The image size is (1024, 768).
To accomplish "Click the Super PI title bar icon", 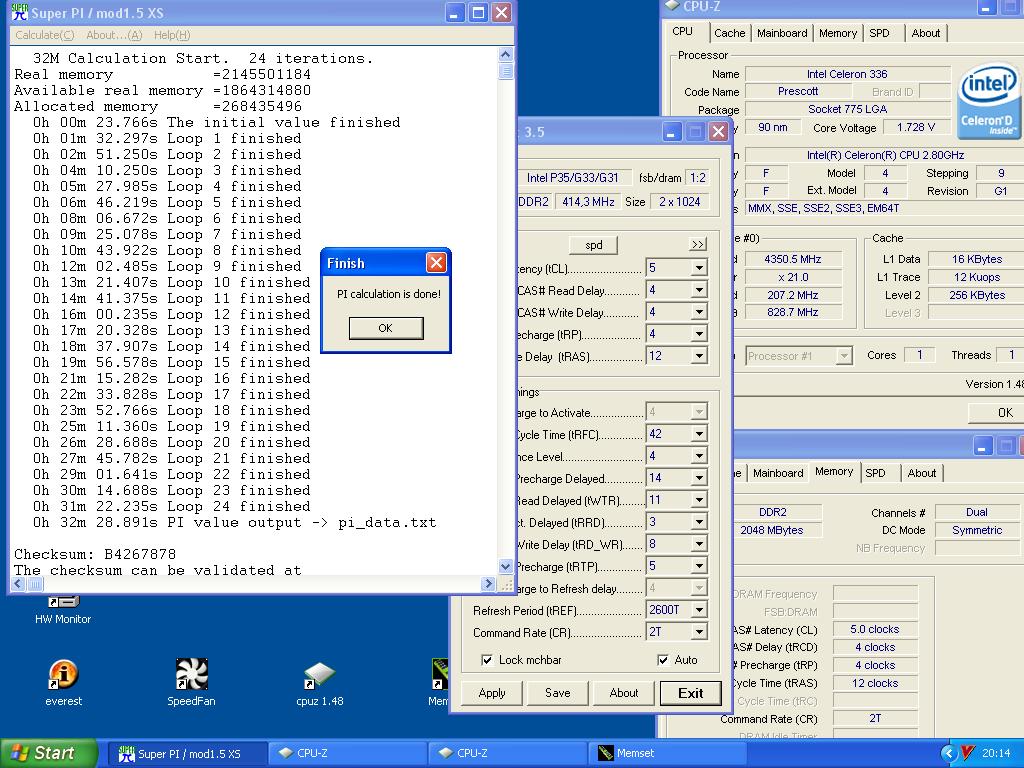I will [x=20, y=12].
